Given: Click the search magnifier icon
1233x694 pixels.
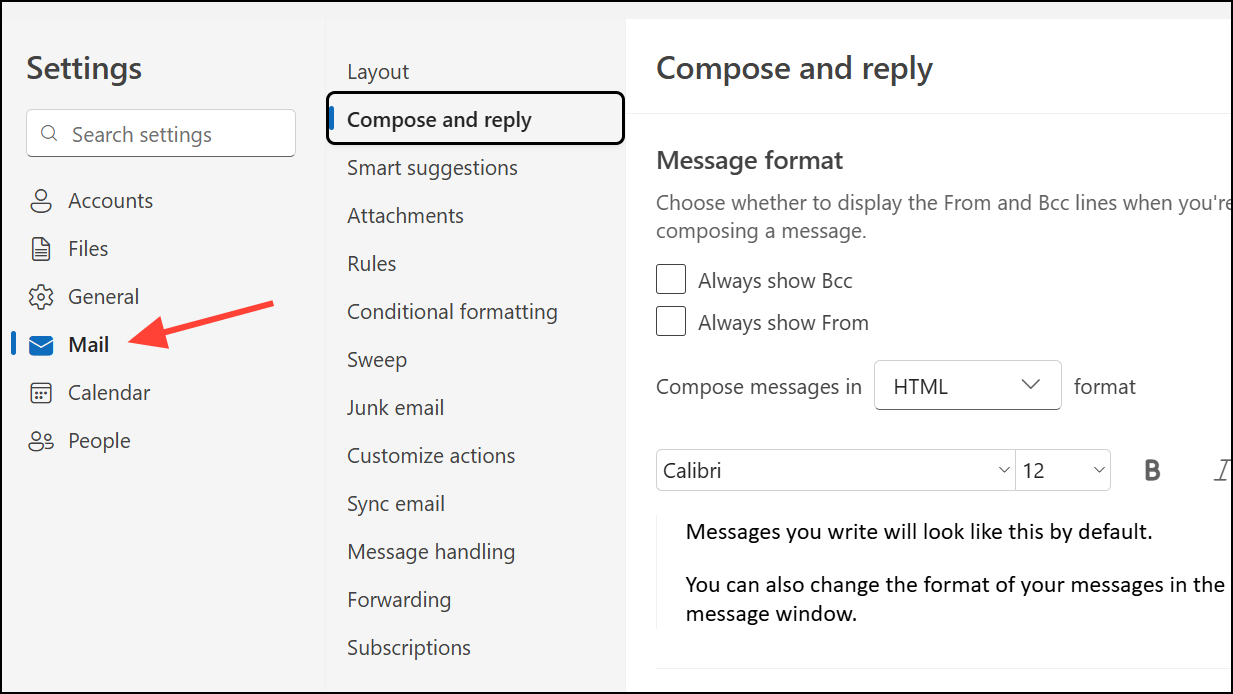Looking at the screenshot, I should tap(49, 134).
